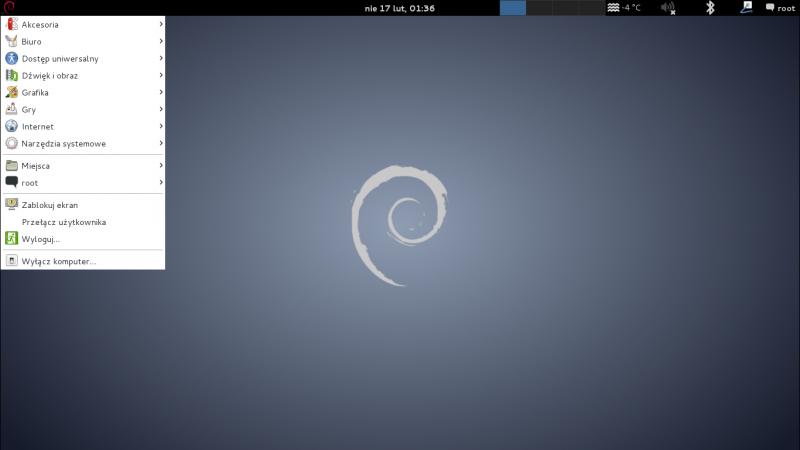This screenshot has width=800, height=450.
Task: Open the weather indicator showing -4 °C
Action: 624,8
